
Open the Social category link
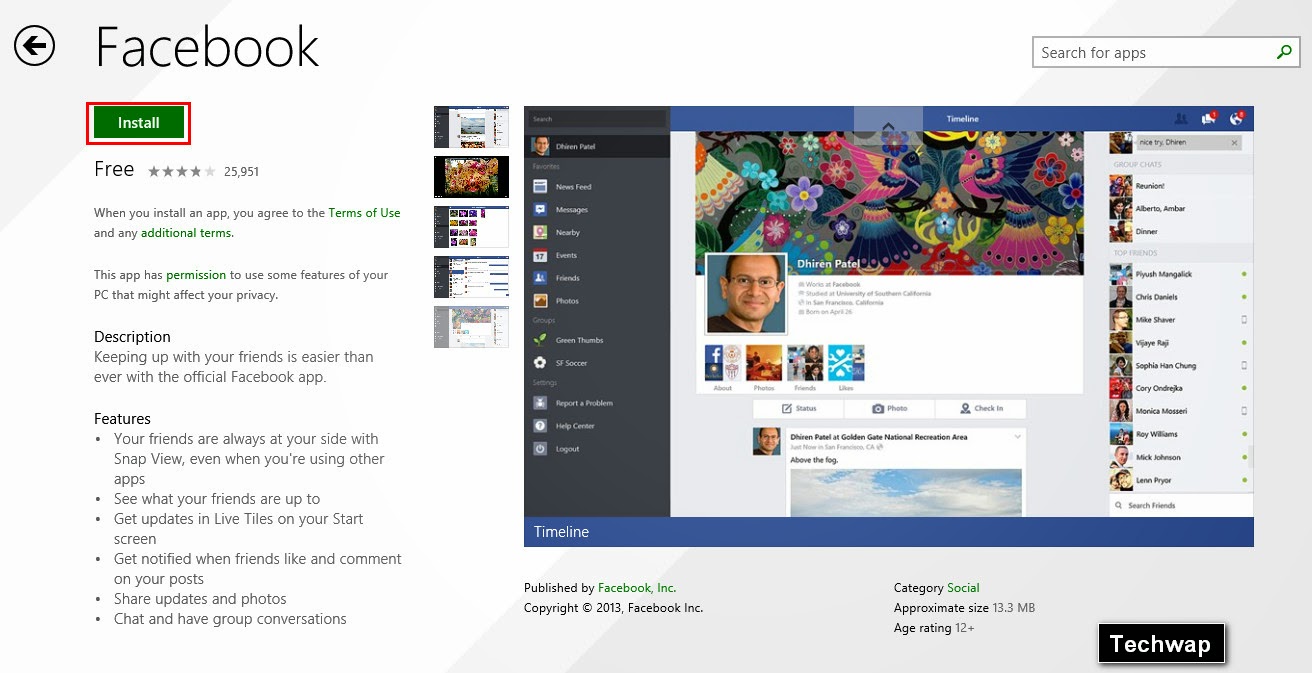pyautogui.click(x=963, y=588)
